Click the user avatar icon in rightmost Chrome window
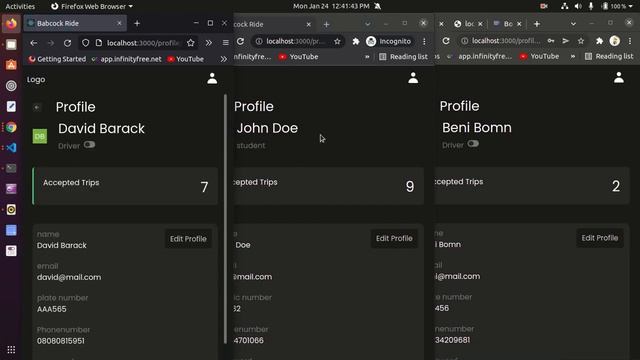 (619, 78)
